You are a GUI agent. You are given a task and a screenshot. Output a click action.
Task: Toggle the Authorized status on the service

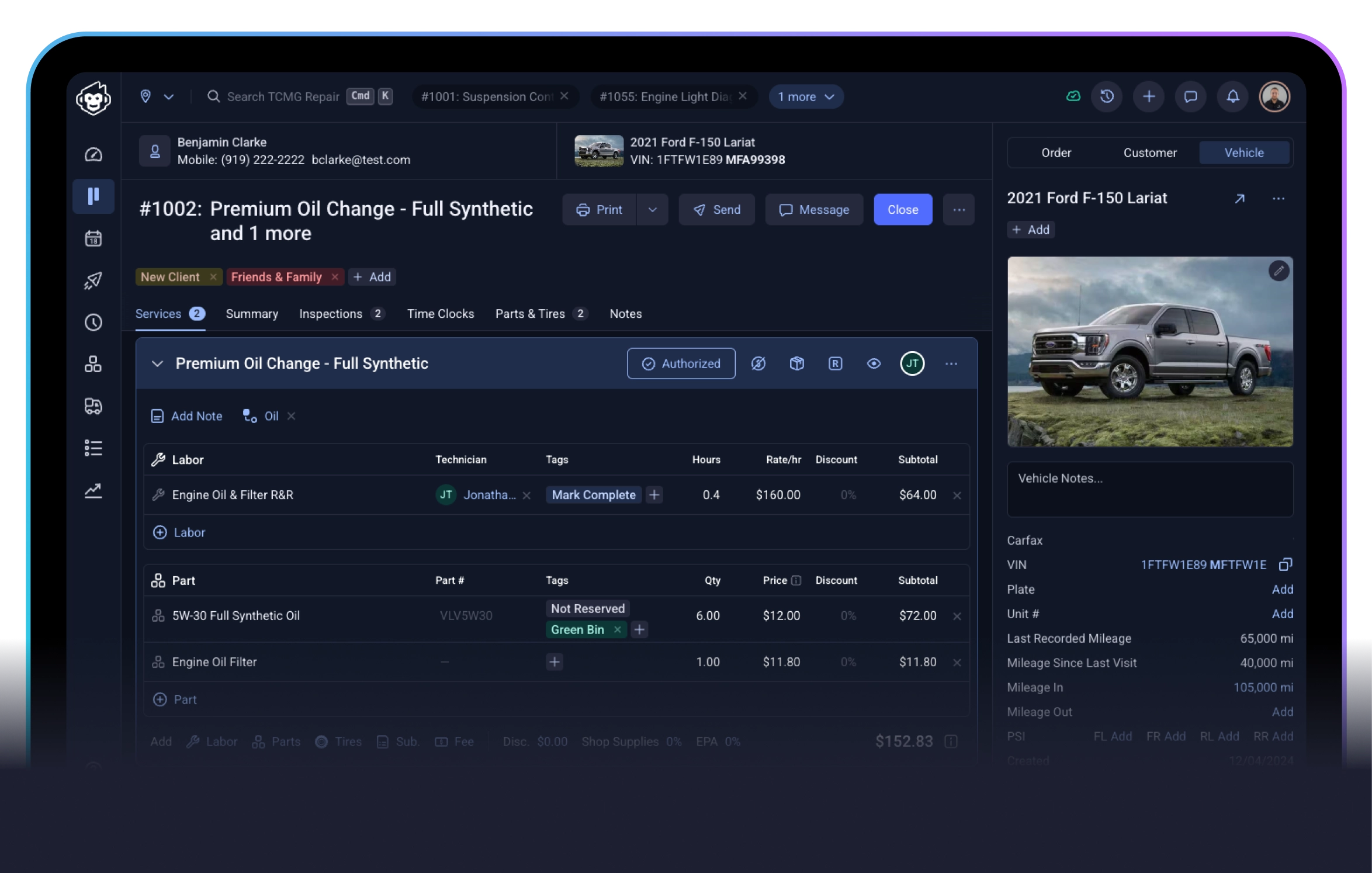681,363
